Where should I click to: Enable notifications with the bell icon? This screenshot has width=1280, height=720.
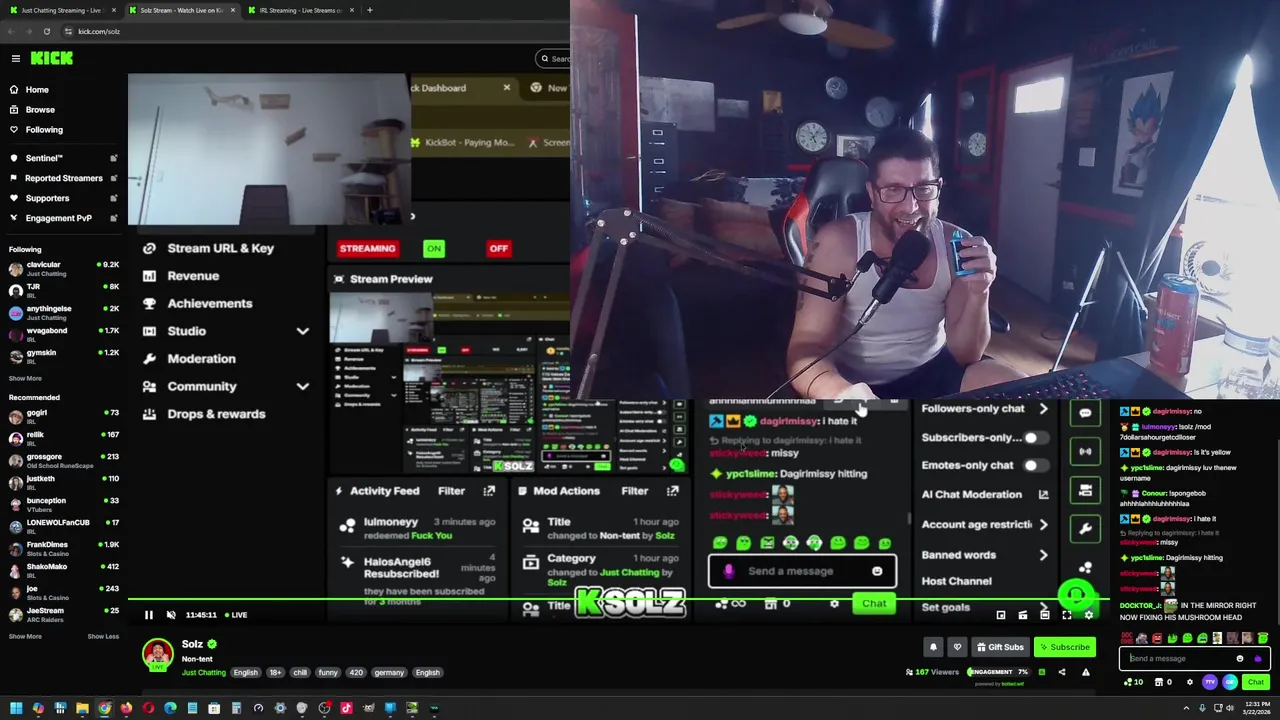point(933,647)
